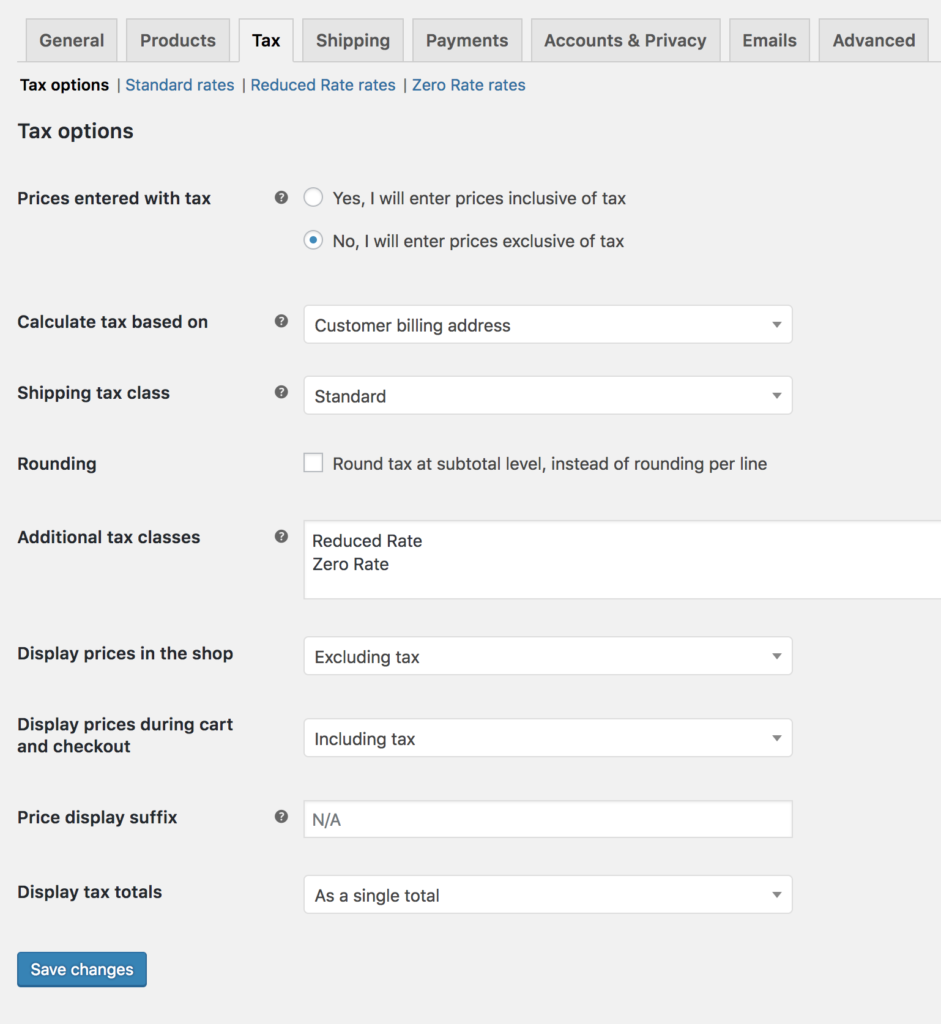The width and height of the screenshot is (941, 1024).
Task: Click help icon next to Calculate tax based on
Action: pyautogui.click(x=281, y=322)
